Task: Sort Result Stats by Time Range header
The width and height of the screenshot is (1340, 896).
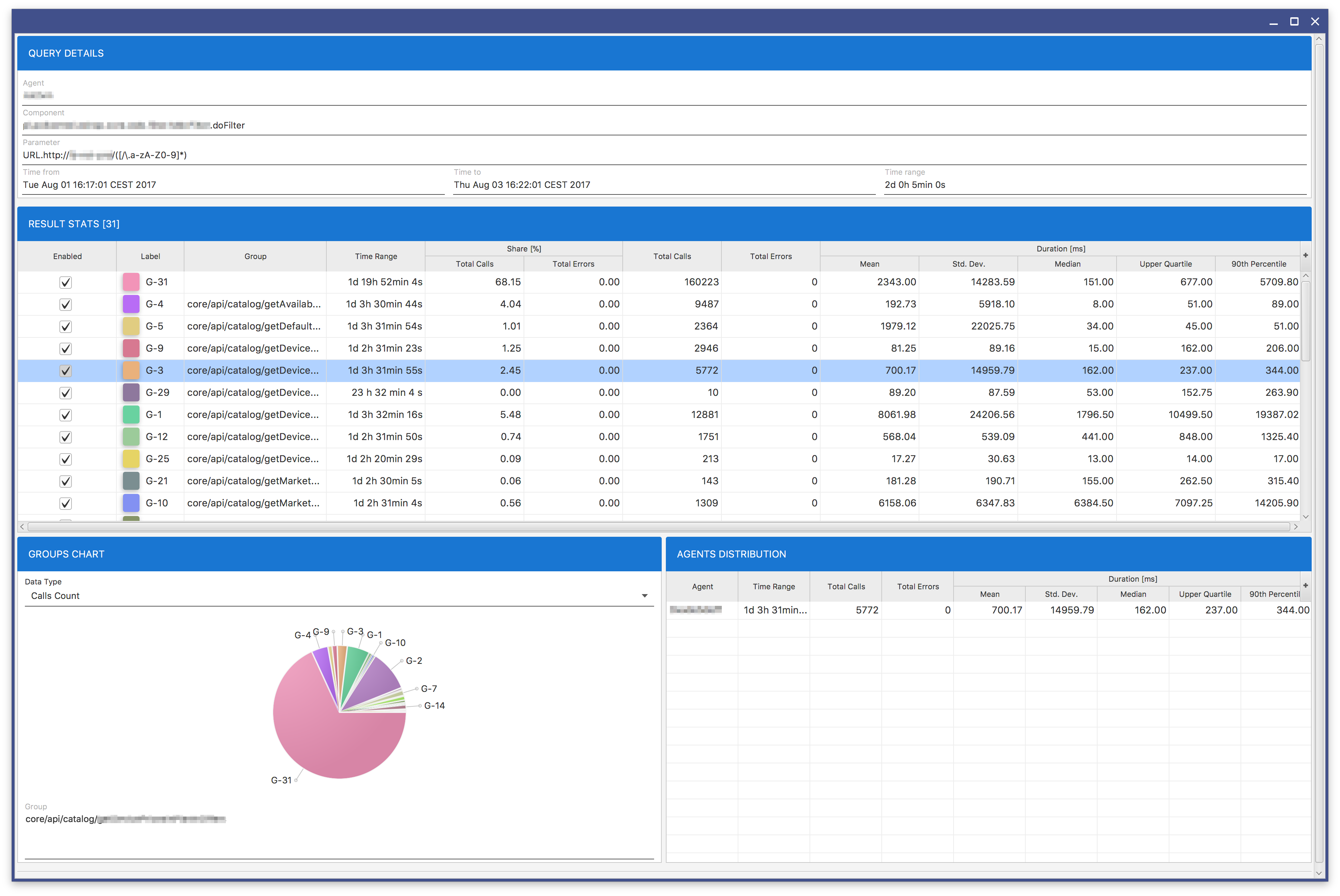Action: [x=376, y=256]
